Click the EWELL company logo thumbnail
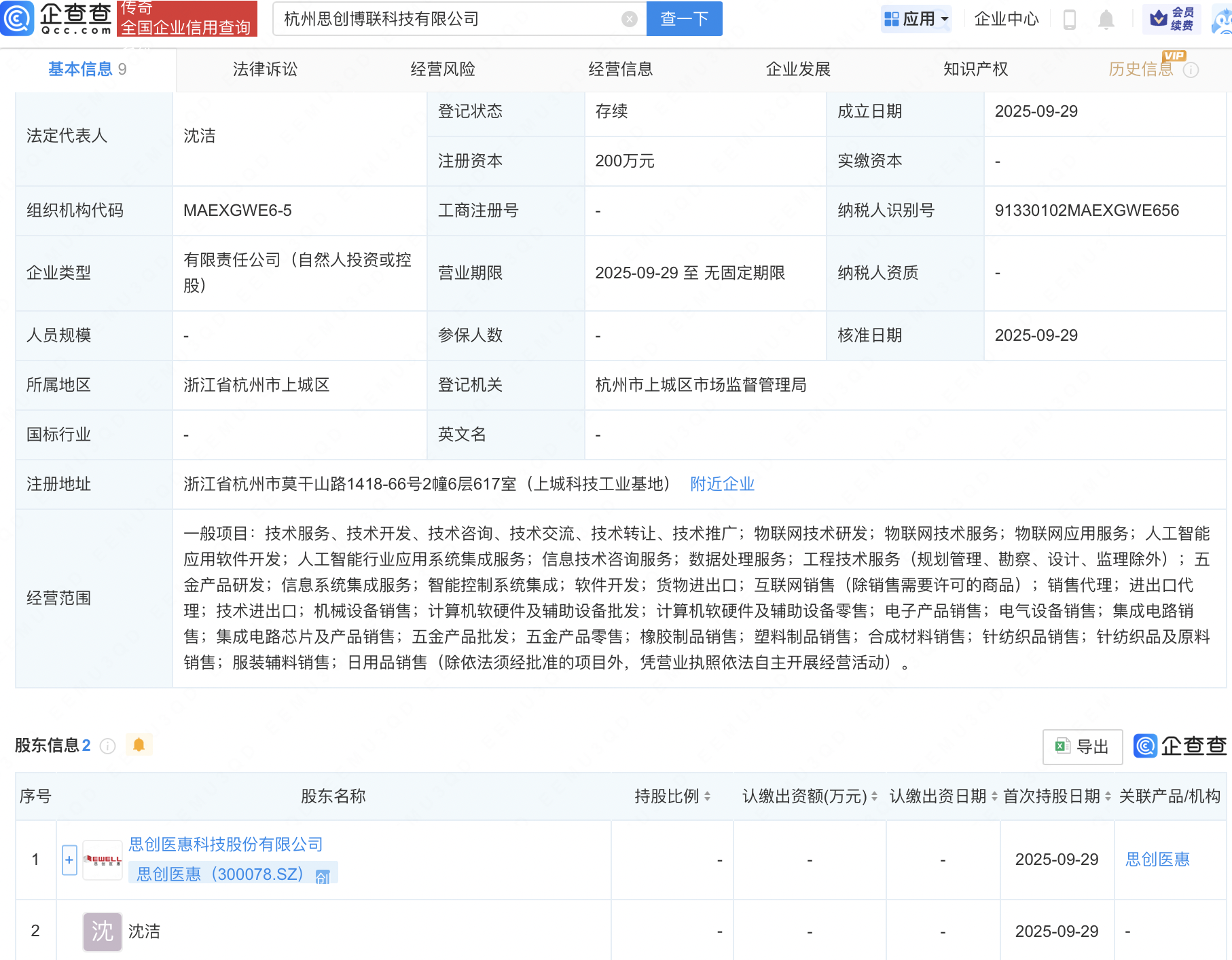 pos(102,860)
